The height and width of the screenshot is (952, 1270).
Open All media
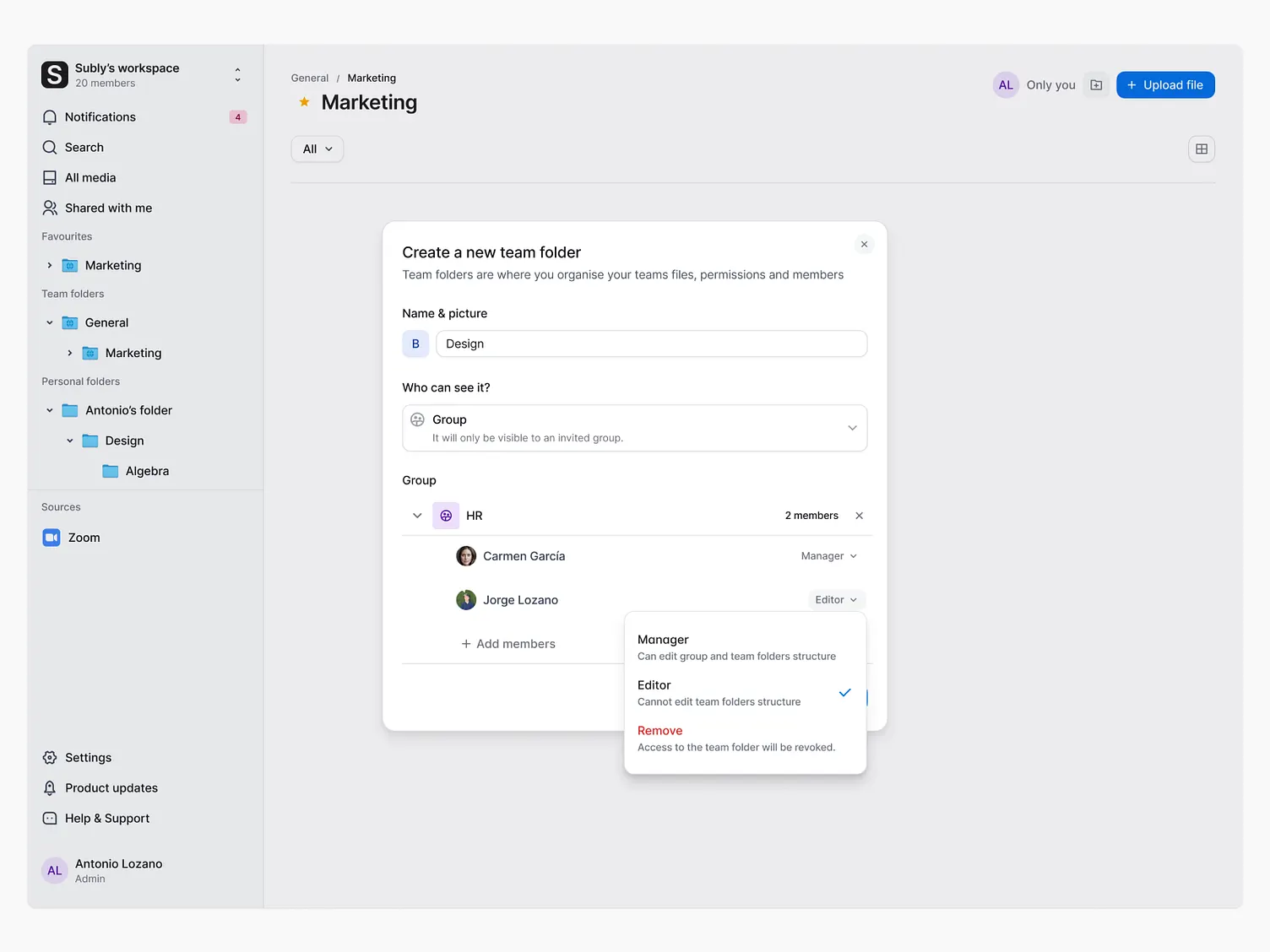pos(90,177)
